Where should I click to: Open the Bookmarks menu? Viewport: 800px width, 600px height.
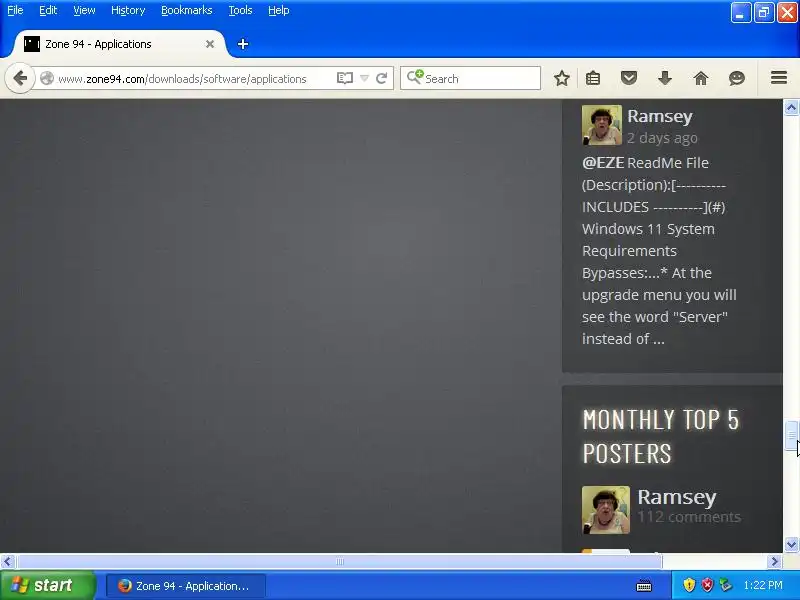(x=187, y=10)
